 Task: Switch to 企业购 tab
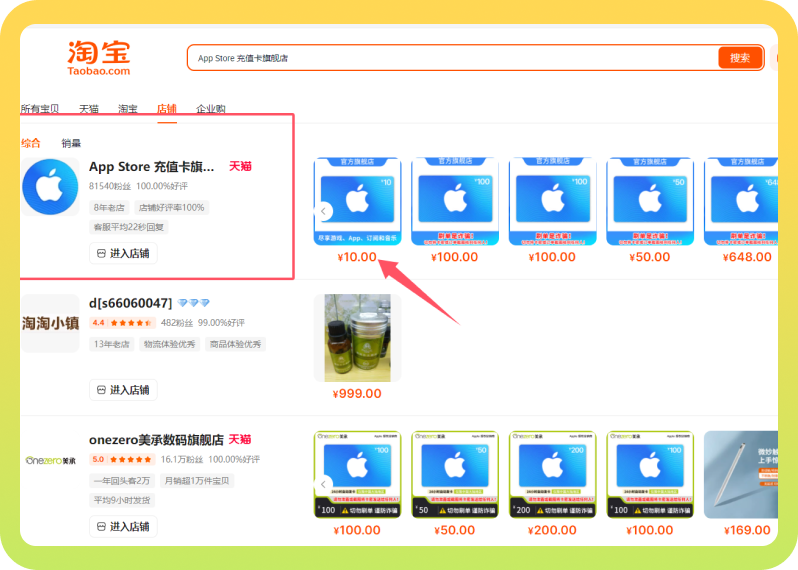[x=211, y=108]
